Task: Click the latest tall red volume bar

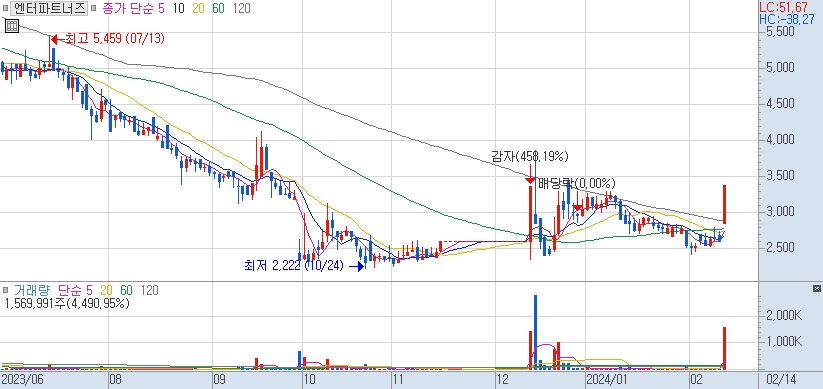Action: coord(724,349)
